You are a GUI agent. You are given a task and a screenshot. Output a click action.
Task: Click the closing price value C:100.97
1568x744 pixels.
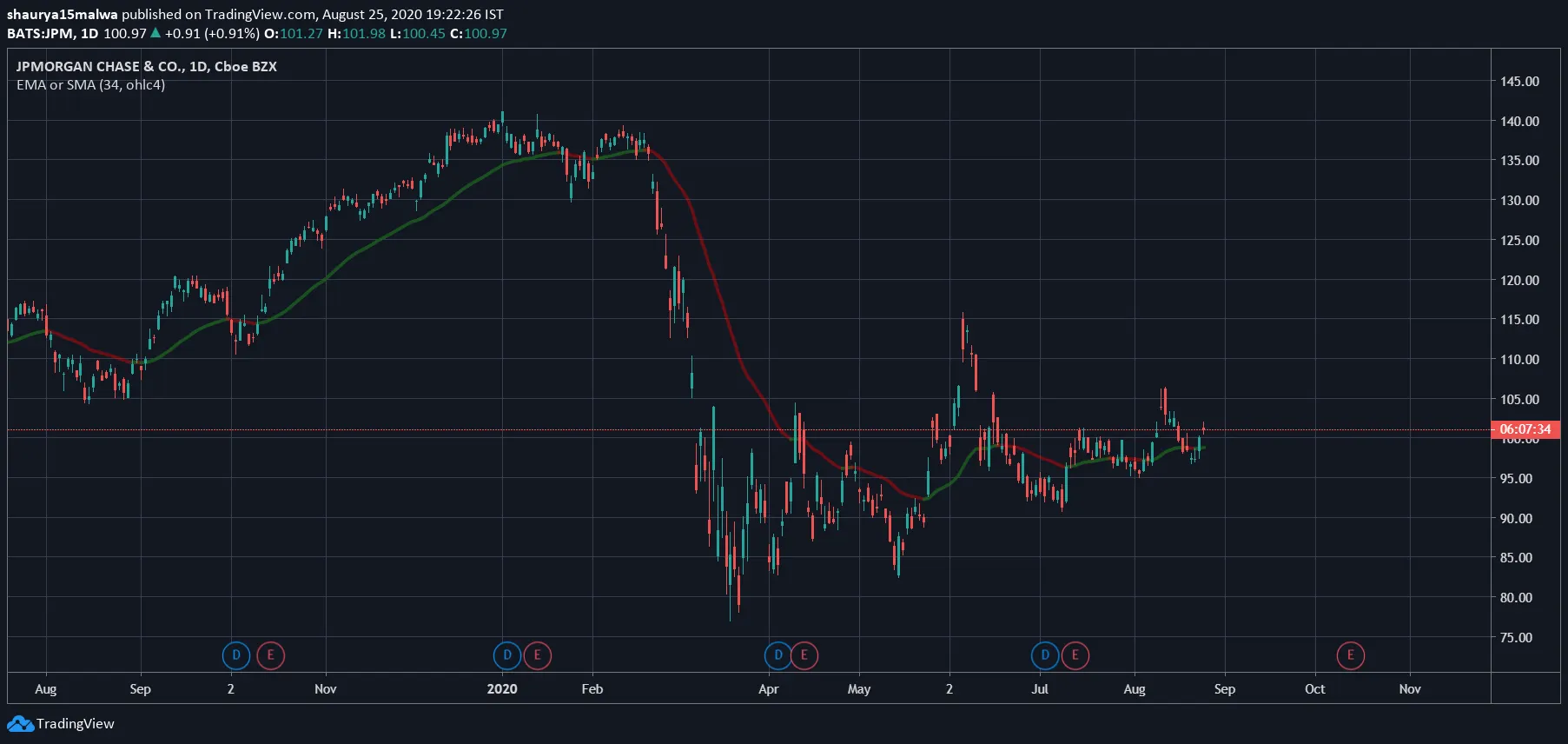(x=479, y=33)
